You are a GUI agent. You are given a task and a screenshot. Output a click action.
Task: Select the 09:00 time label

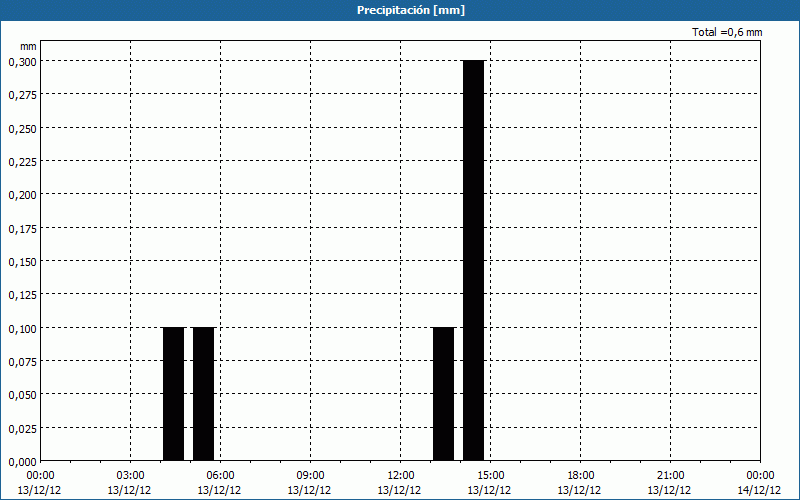coord(310,476)
